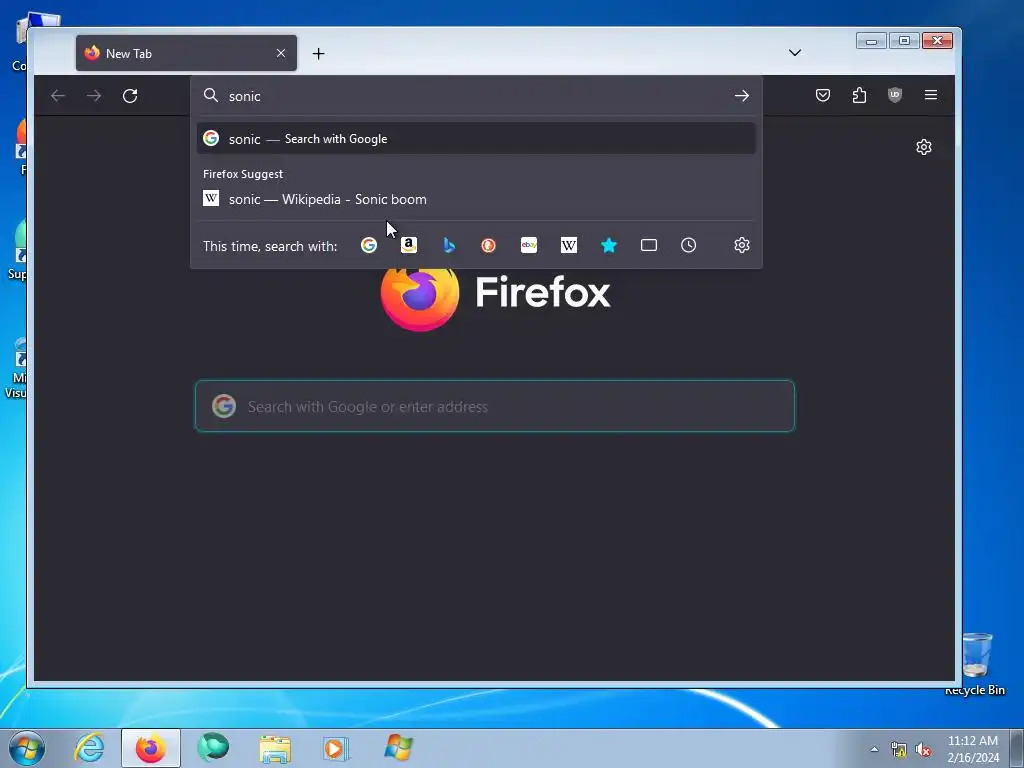Screen dimensions: 1024x768
Task: Click the magnifier icon in address bar
Action: (210, 95)
